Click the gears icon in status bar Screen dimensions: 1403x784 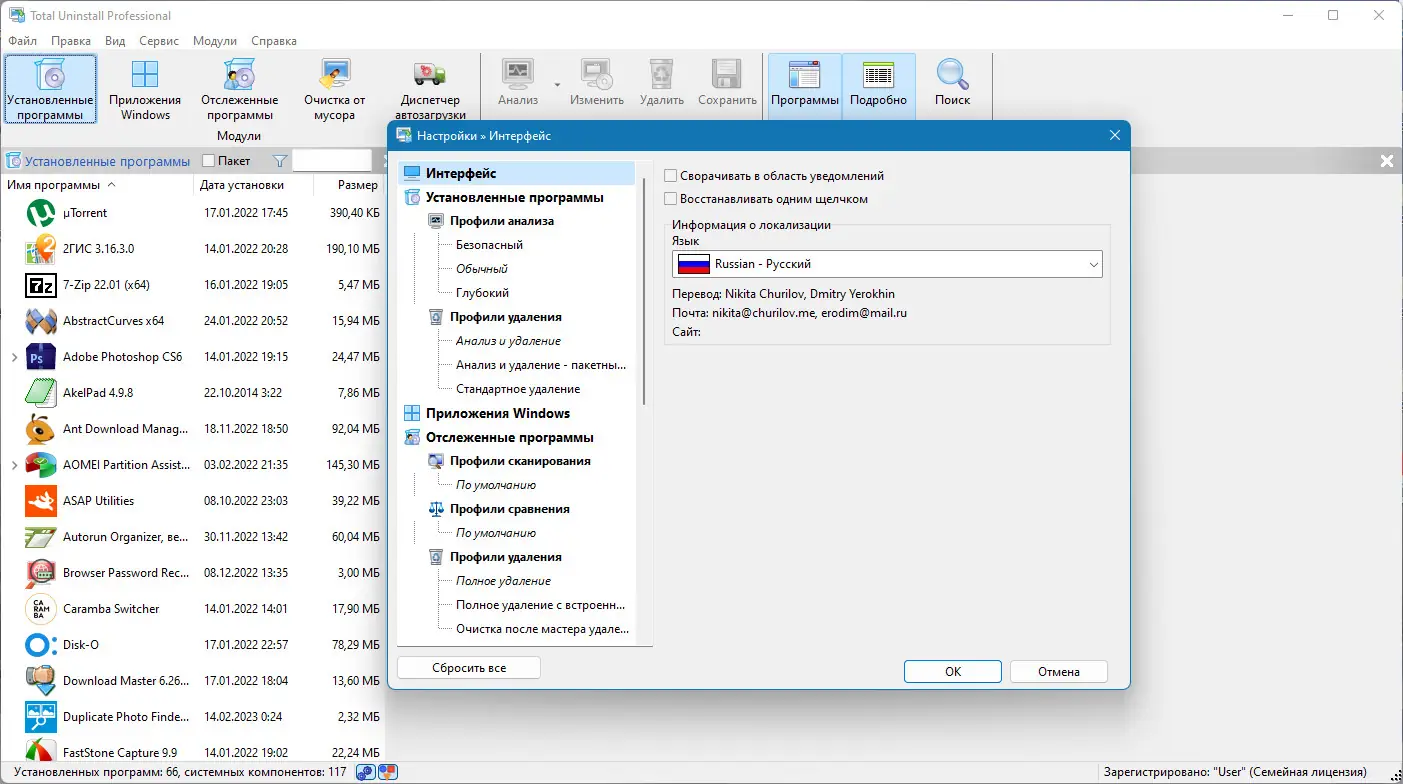(368, 772)
